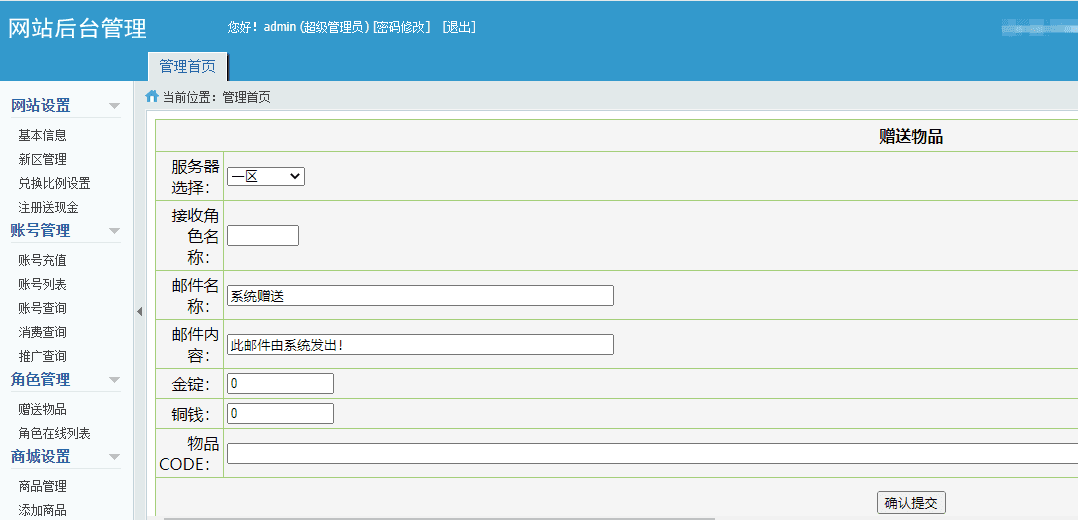Viewport: 1078px width, 520px height.
Task: Open the 赠送物品 sidebar link
Action: (42, 409)
